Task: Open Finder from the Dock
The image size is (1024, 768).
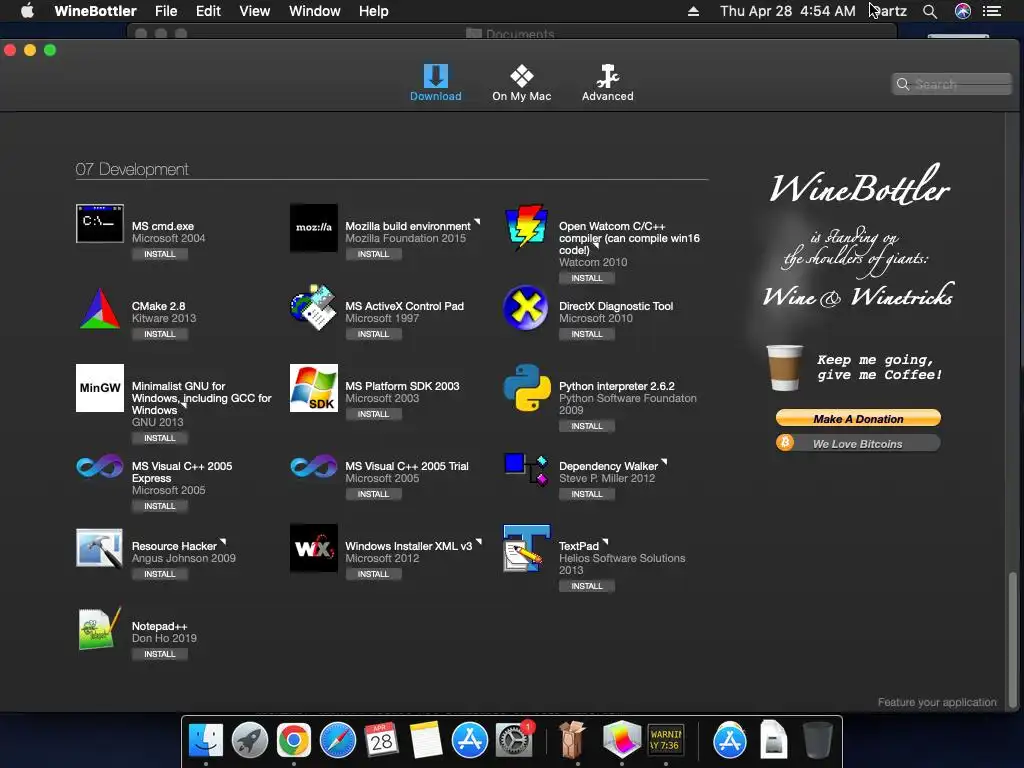Action: pyautogui.click(x=206, y=740)
